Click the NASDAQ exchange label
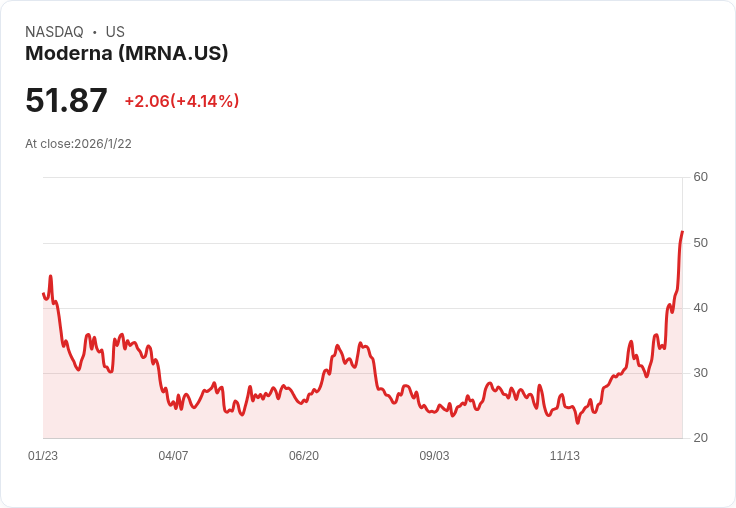 (54, 32)
